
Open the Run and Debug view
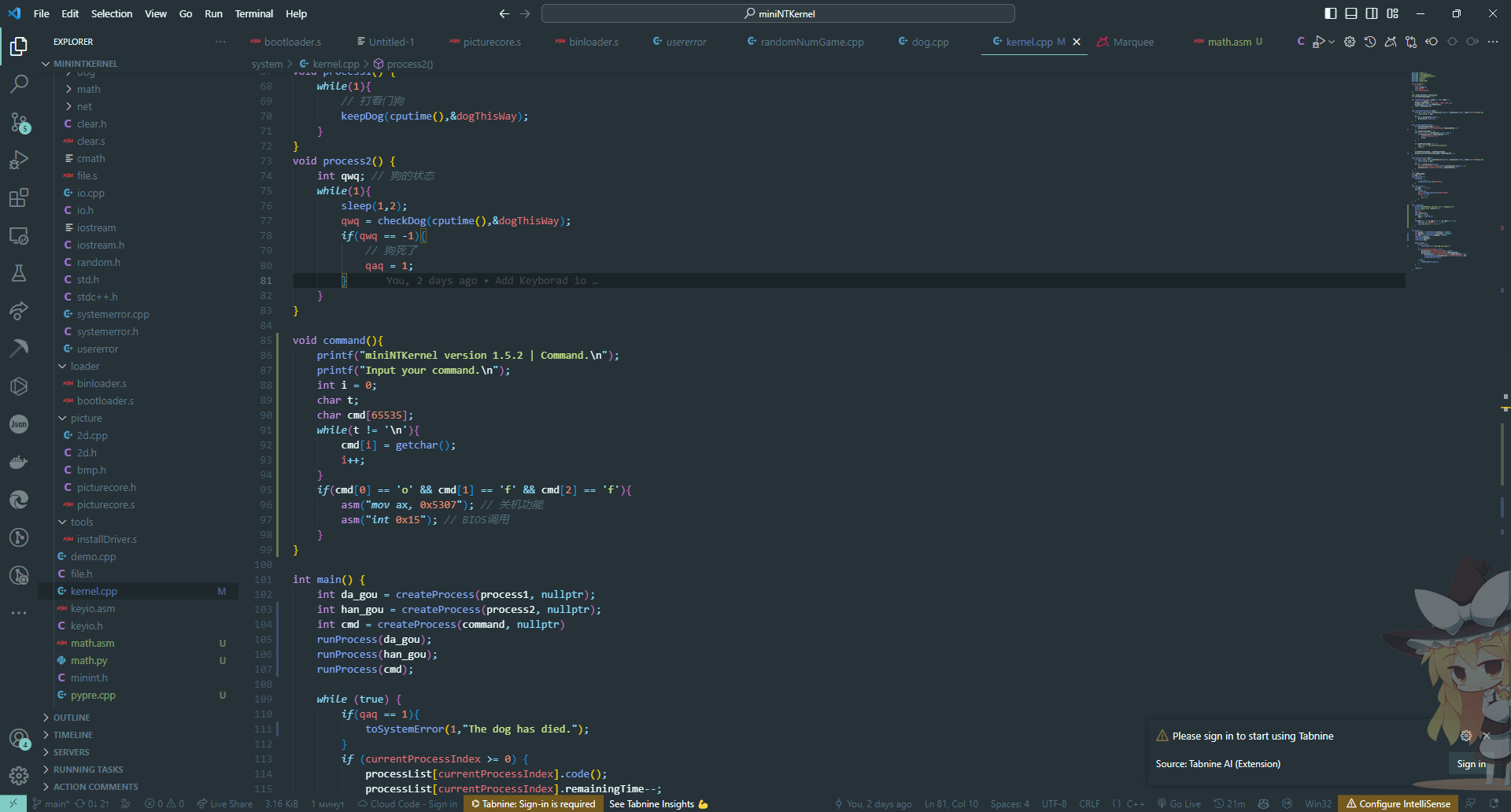(x=19, y=160)
